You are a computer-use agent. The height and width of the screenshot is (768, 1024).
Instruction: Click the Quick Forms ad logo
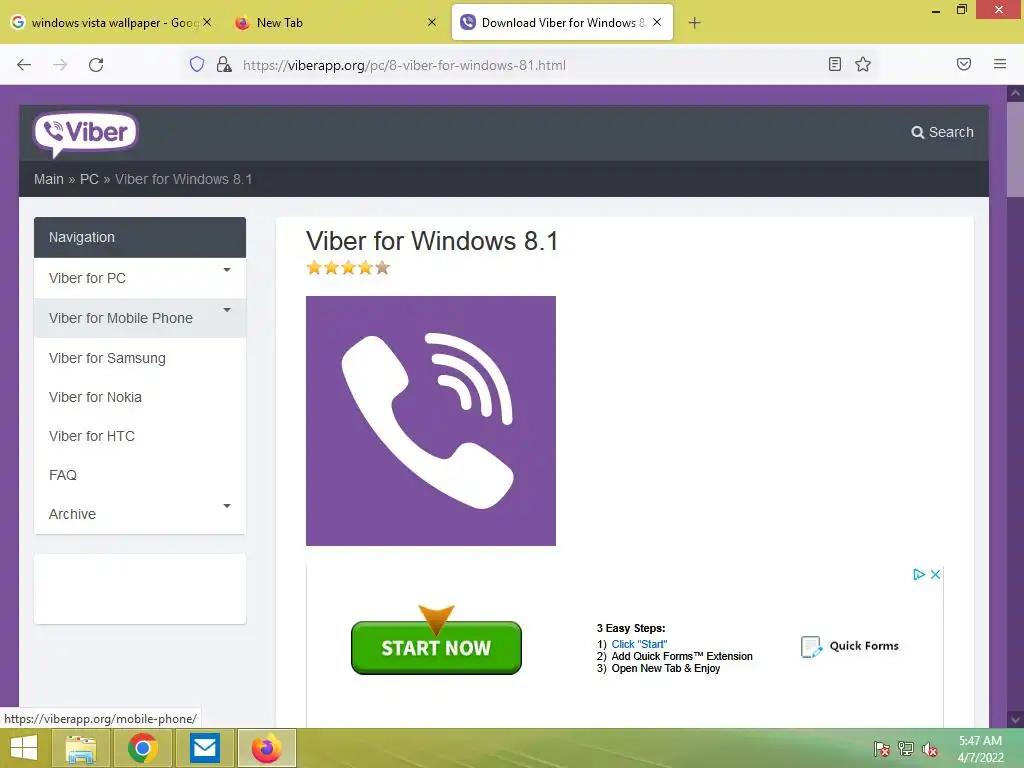point(850,647)
